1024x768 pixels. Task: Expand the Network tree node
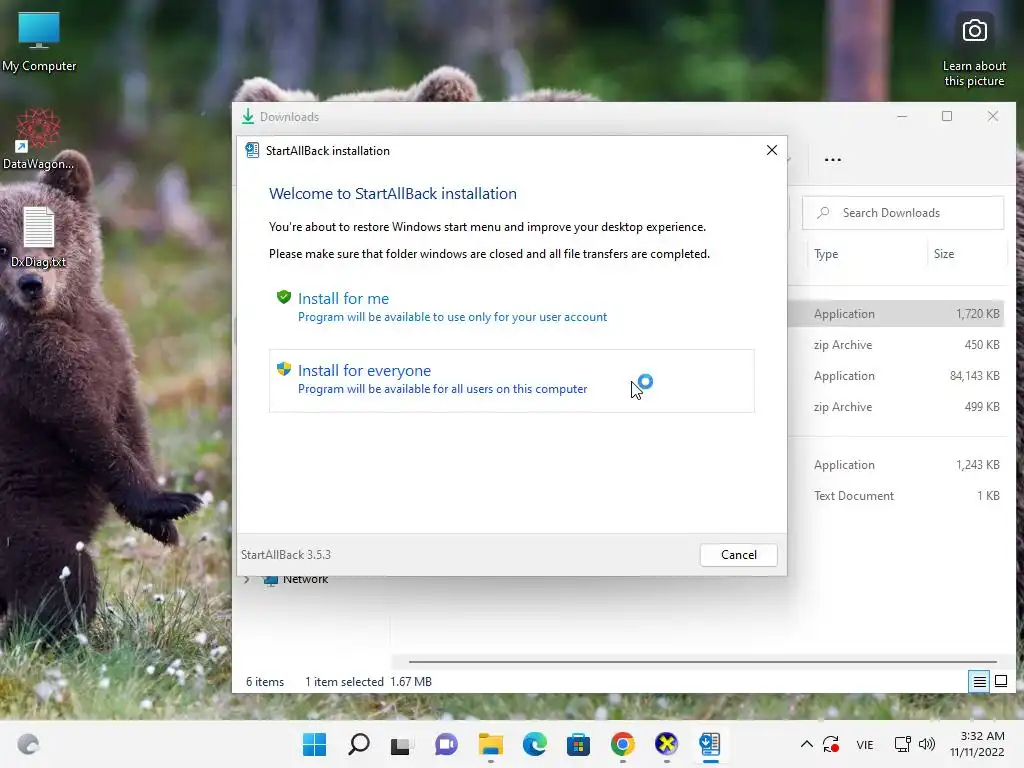[247, 579]
